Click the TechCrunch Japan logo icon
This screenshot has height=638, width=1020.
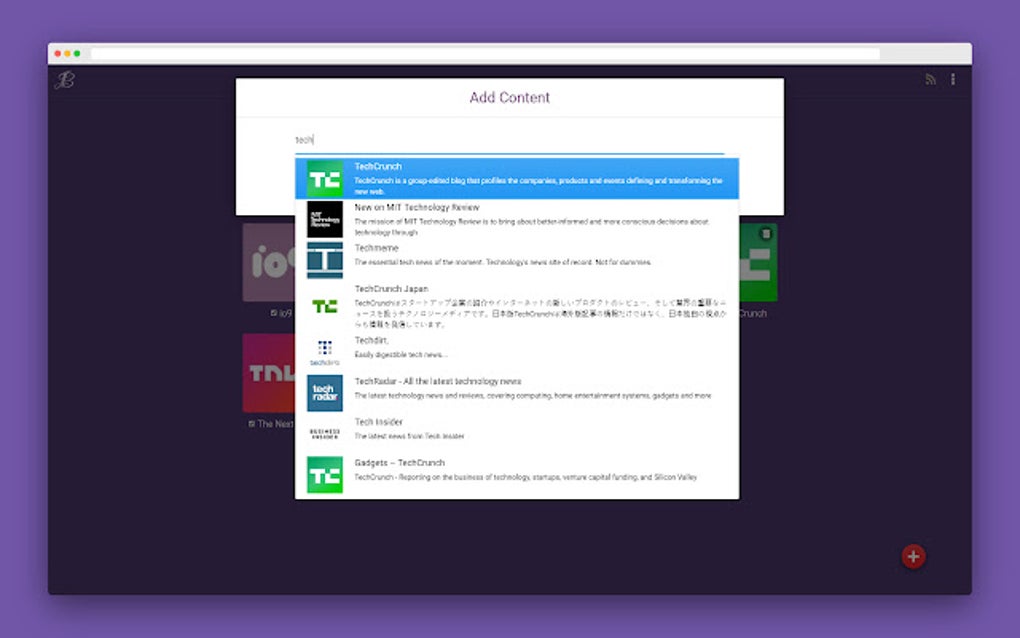(x=324, y=305)
